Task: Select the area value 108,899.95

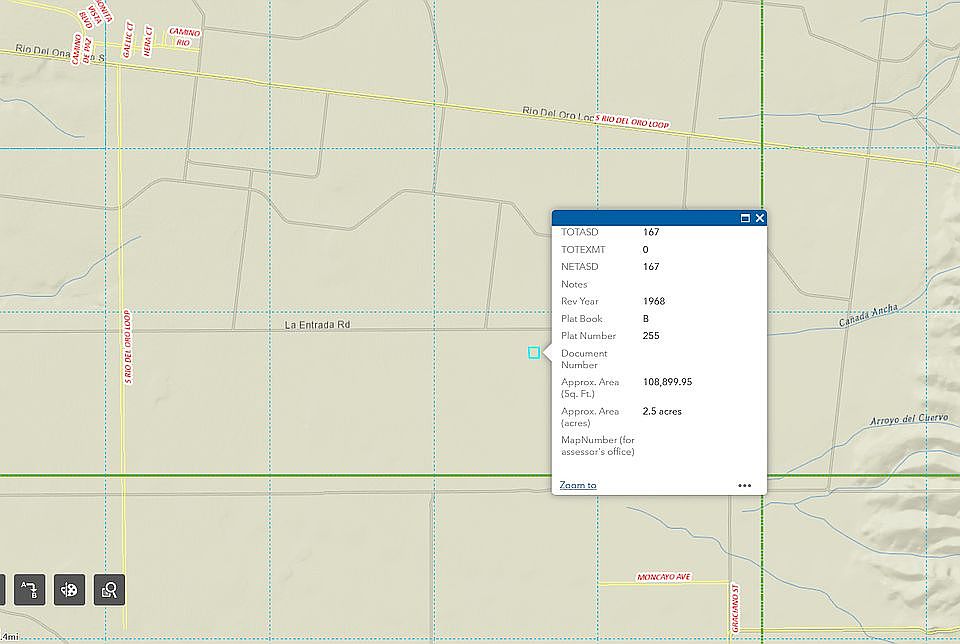Action: coord(667,381)
